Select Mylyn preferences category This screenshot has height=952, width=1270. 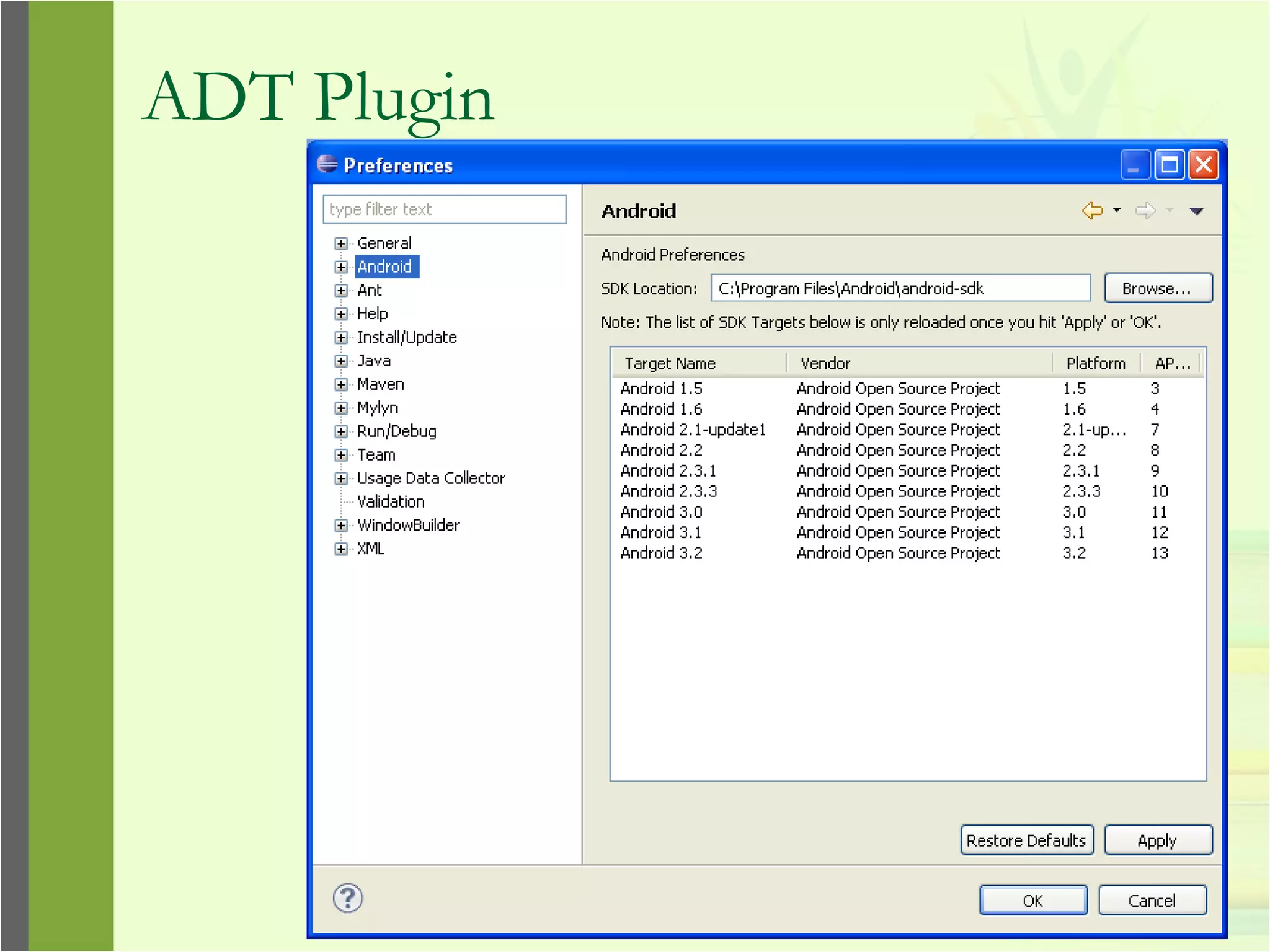point(378,408)
